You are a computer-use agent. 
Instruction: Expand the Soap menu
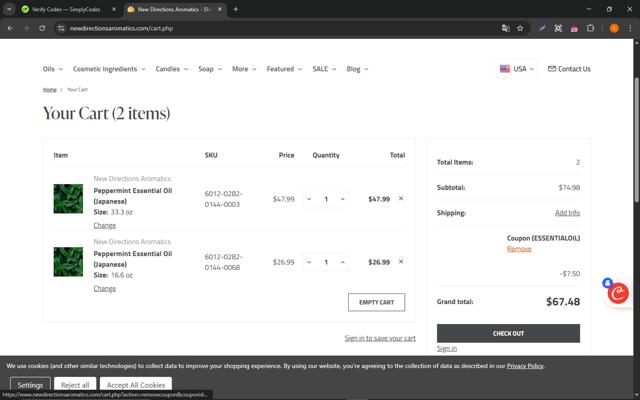coord(210,69)
